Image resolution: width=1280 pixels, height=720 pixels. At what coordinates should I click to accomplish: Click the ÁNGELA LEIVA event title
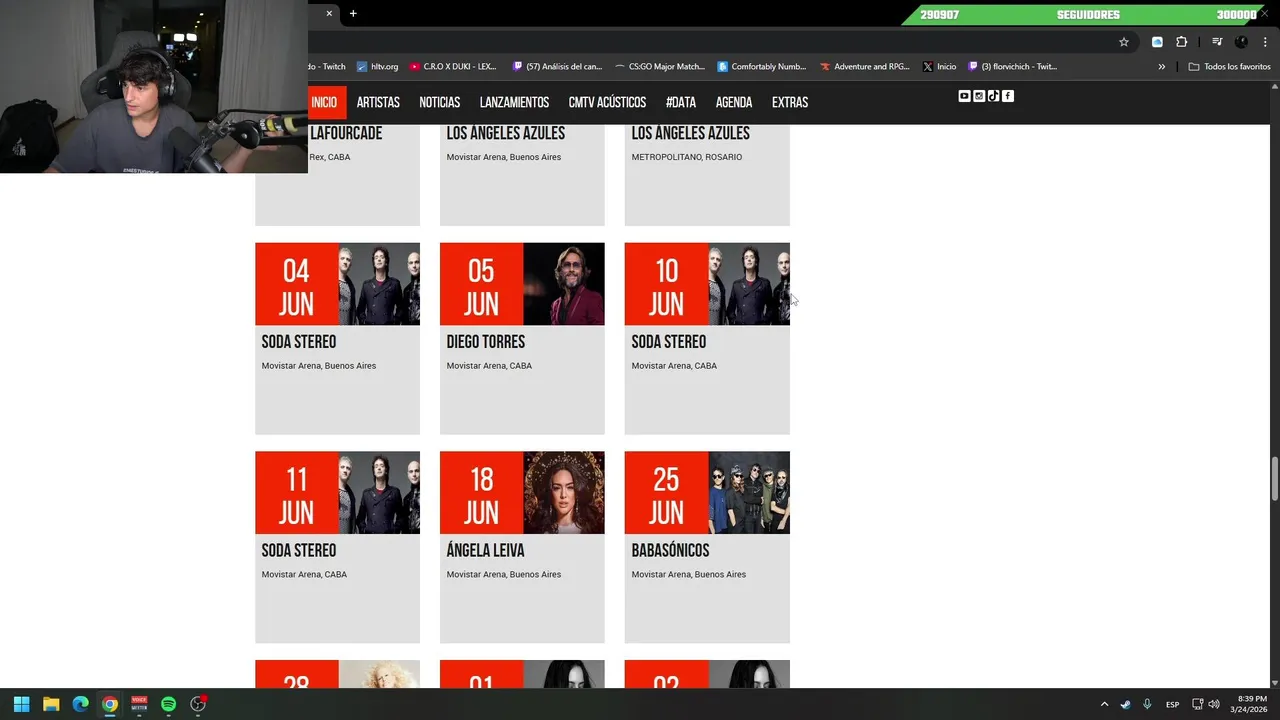[x=485, y=551]
